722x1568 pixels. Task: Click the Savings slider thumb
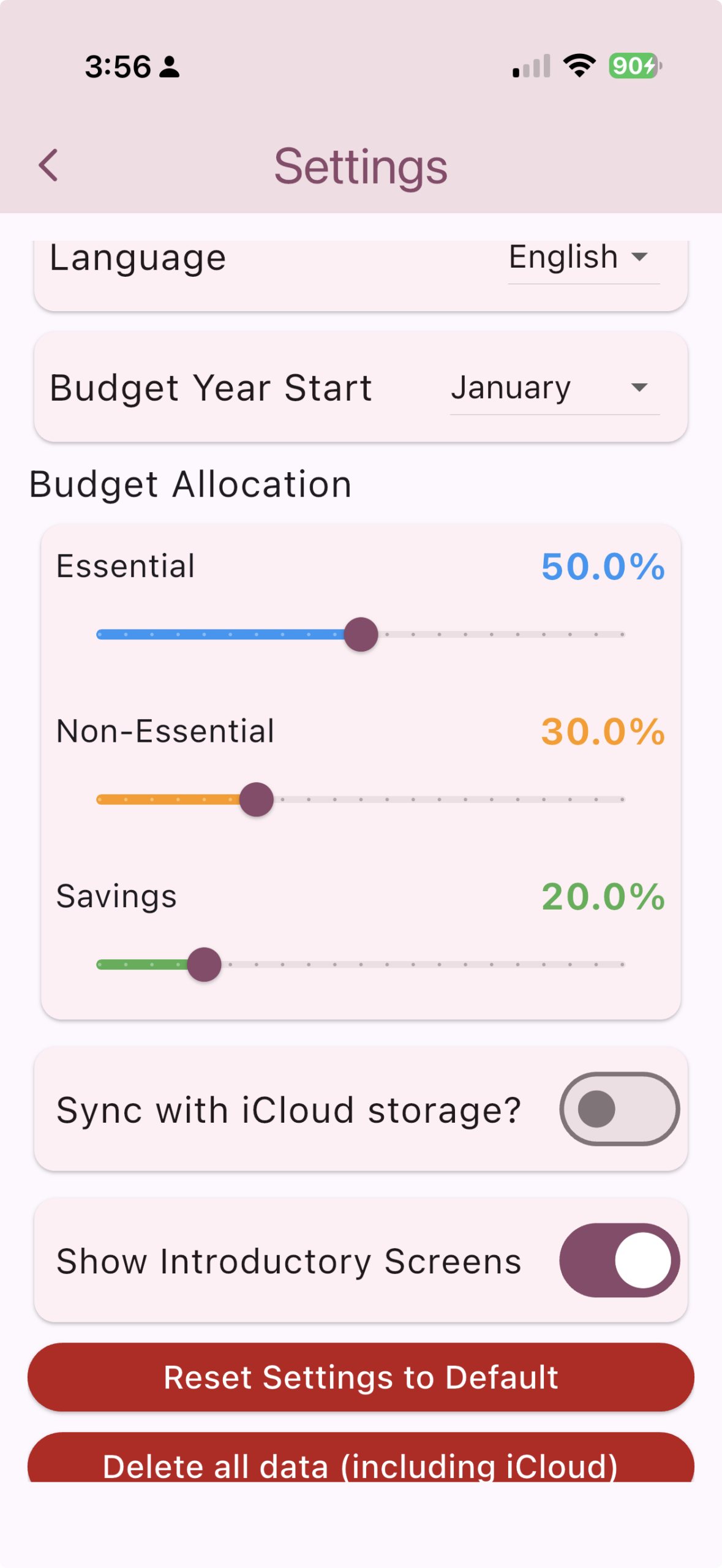pyautogui.click(x=205, y=965)
